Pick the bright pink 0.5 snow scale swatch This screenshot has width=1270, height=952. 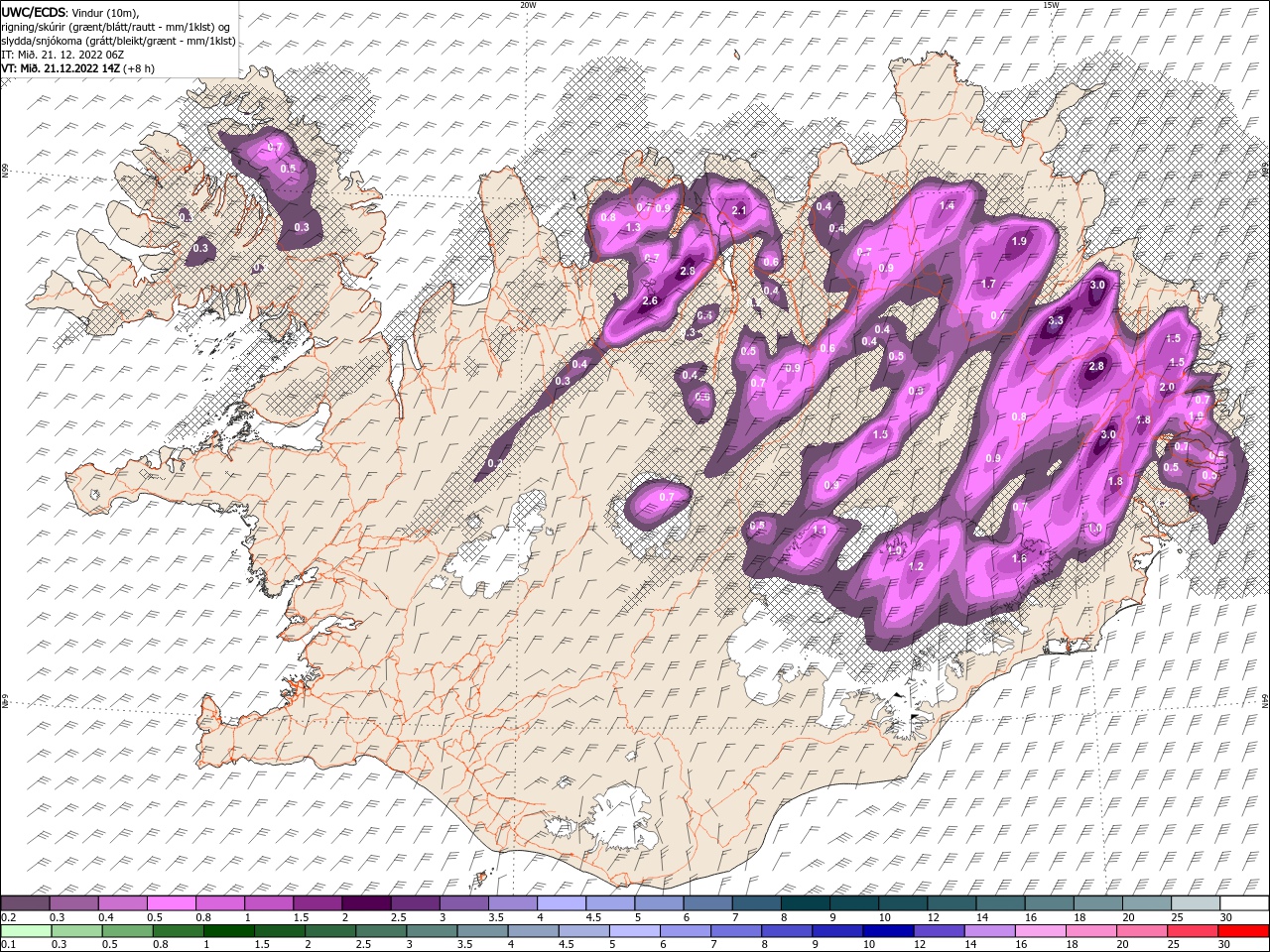click(x=171, y=903)
